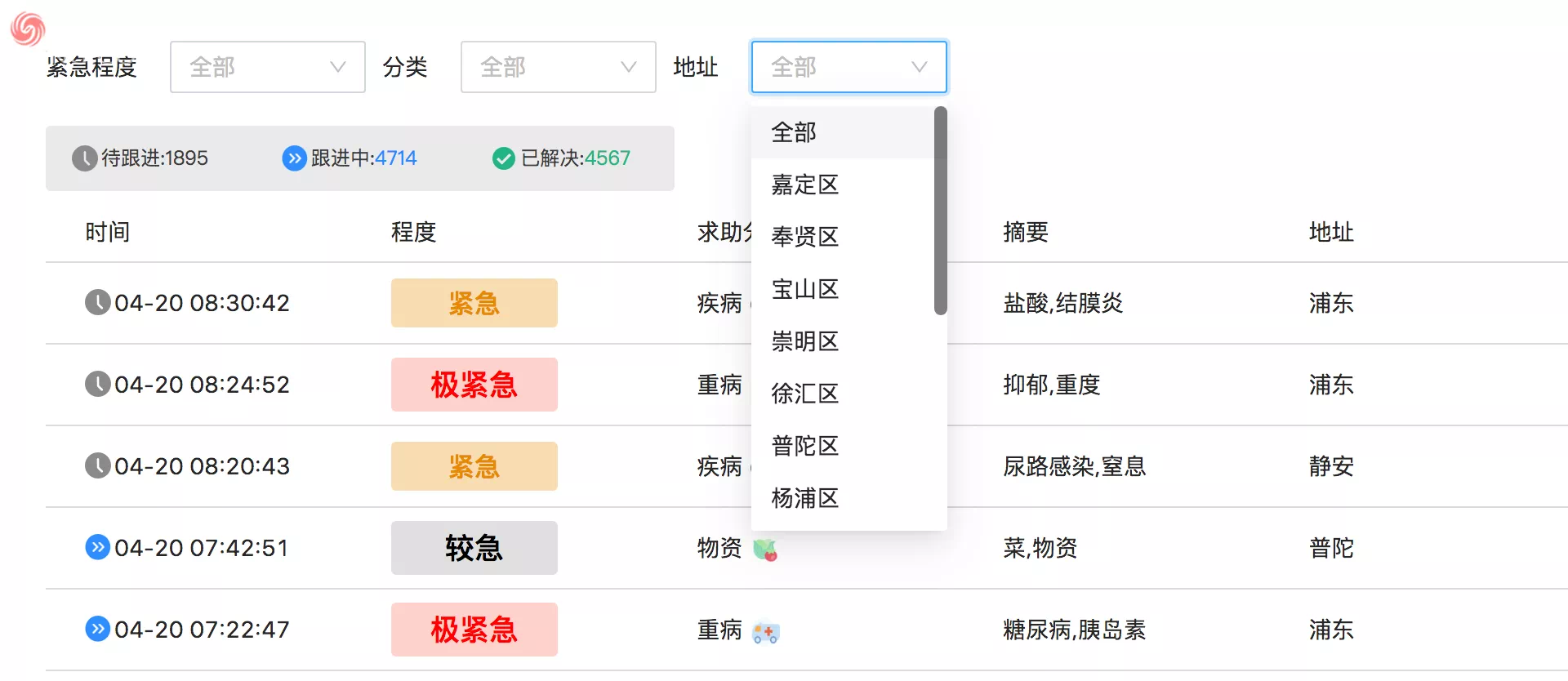Viewport: 1568px width, 681px height.
Task: Click timestamp 04-20 08:24:52
Action: click(x=202, y=385)
